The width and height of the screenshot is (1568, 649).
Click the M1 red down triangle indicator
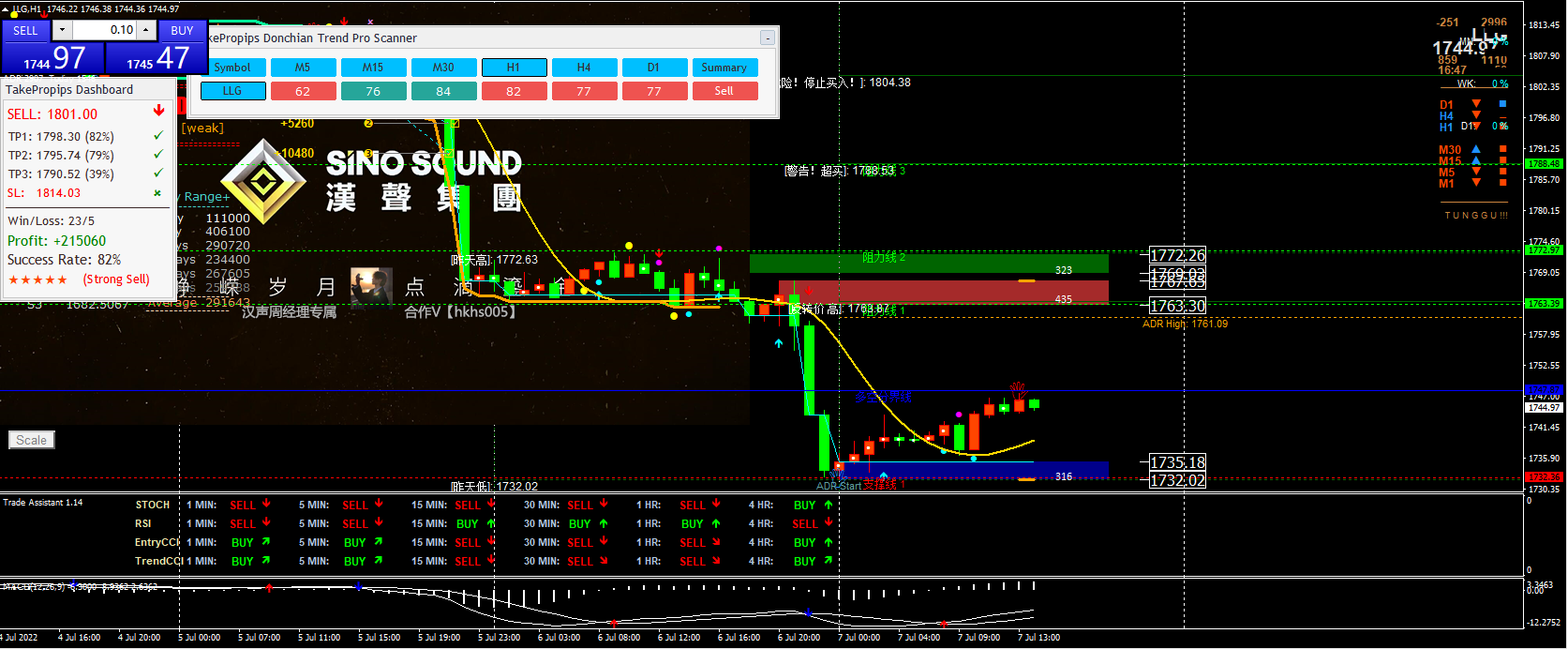pyautogui.click(x=1476, y=183)
